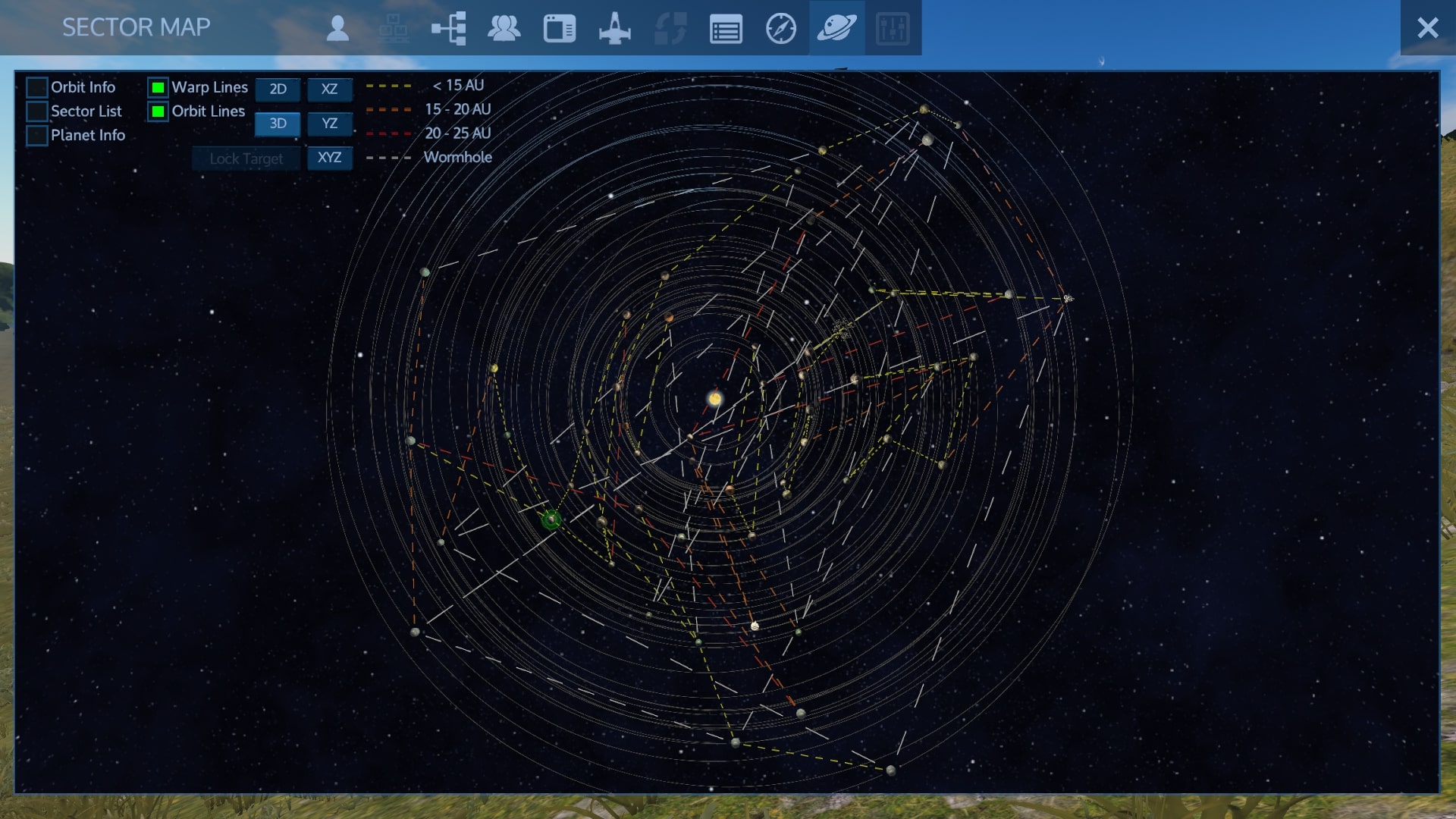Click the green highlighted planet marker

click(x=551, y=520)
